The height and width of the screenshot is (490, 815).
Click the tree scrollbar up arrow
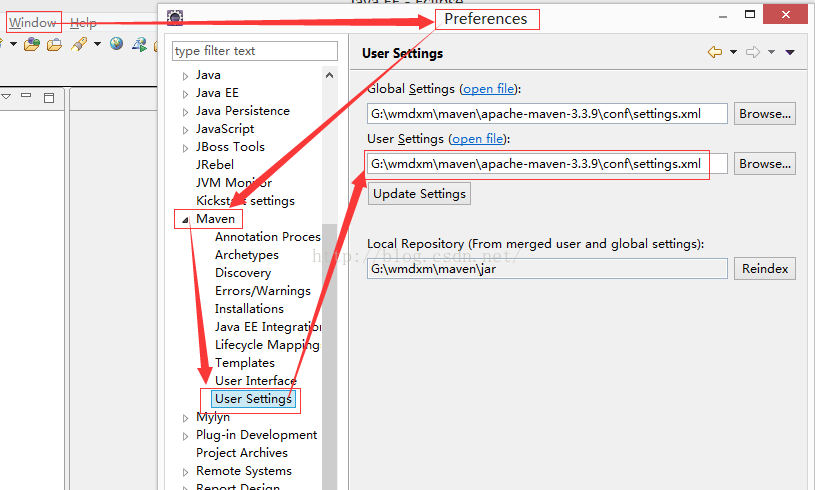point(329,75)
